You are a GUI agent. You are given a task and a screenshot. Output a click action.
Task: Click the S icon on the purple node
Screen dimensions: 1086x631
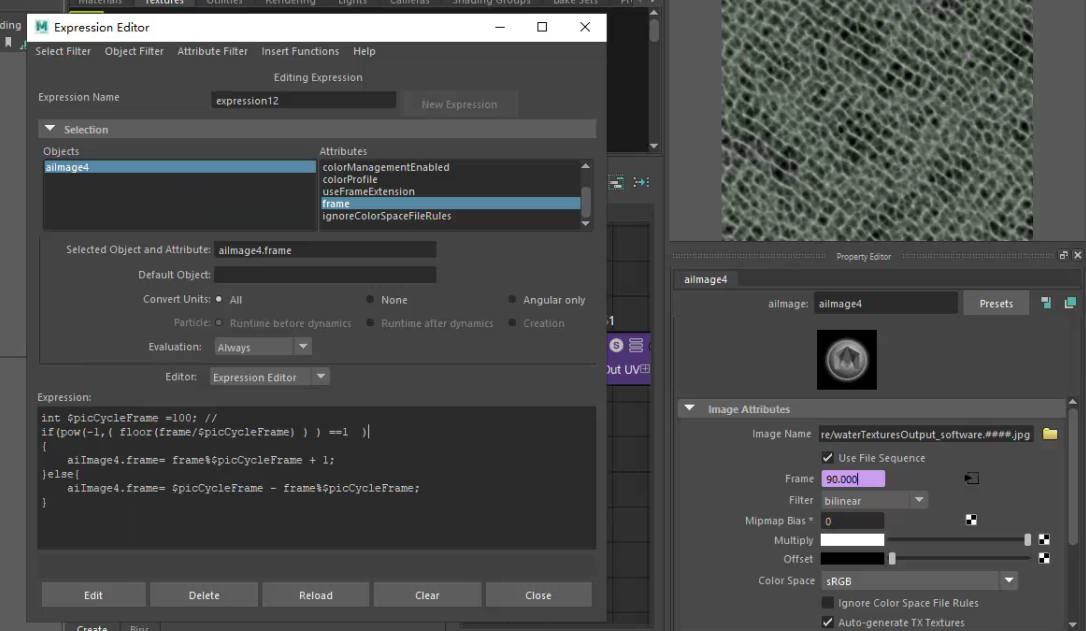tap(616, 345)
